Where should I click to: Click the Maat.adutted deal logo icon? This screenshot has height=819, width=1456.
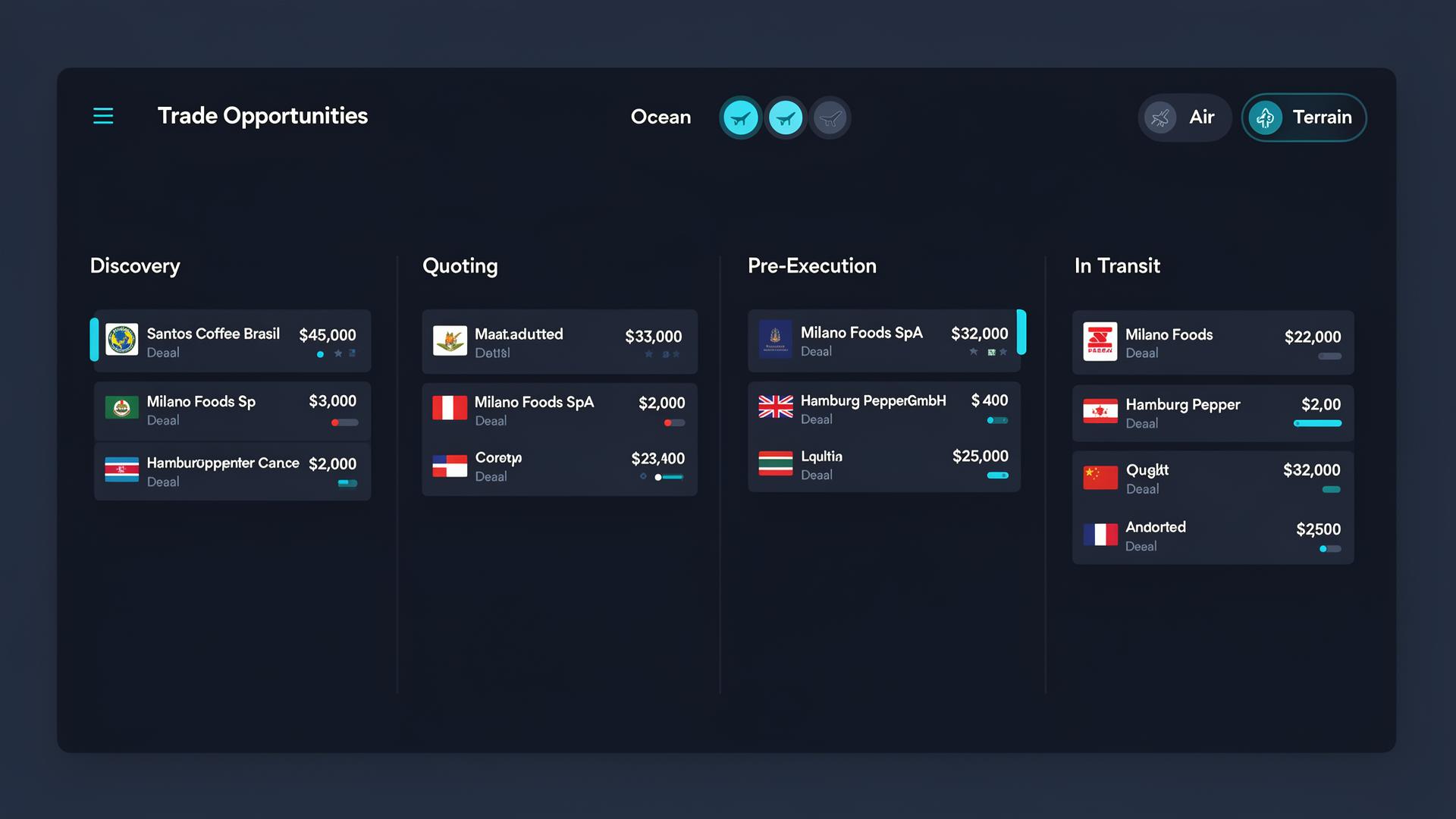coord(450,341)
